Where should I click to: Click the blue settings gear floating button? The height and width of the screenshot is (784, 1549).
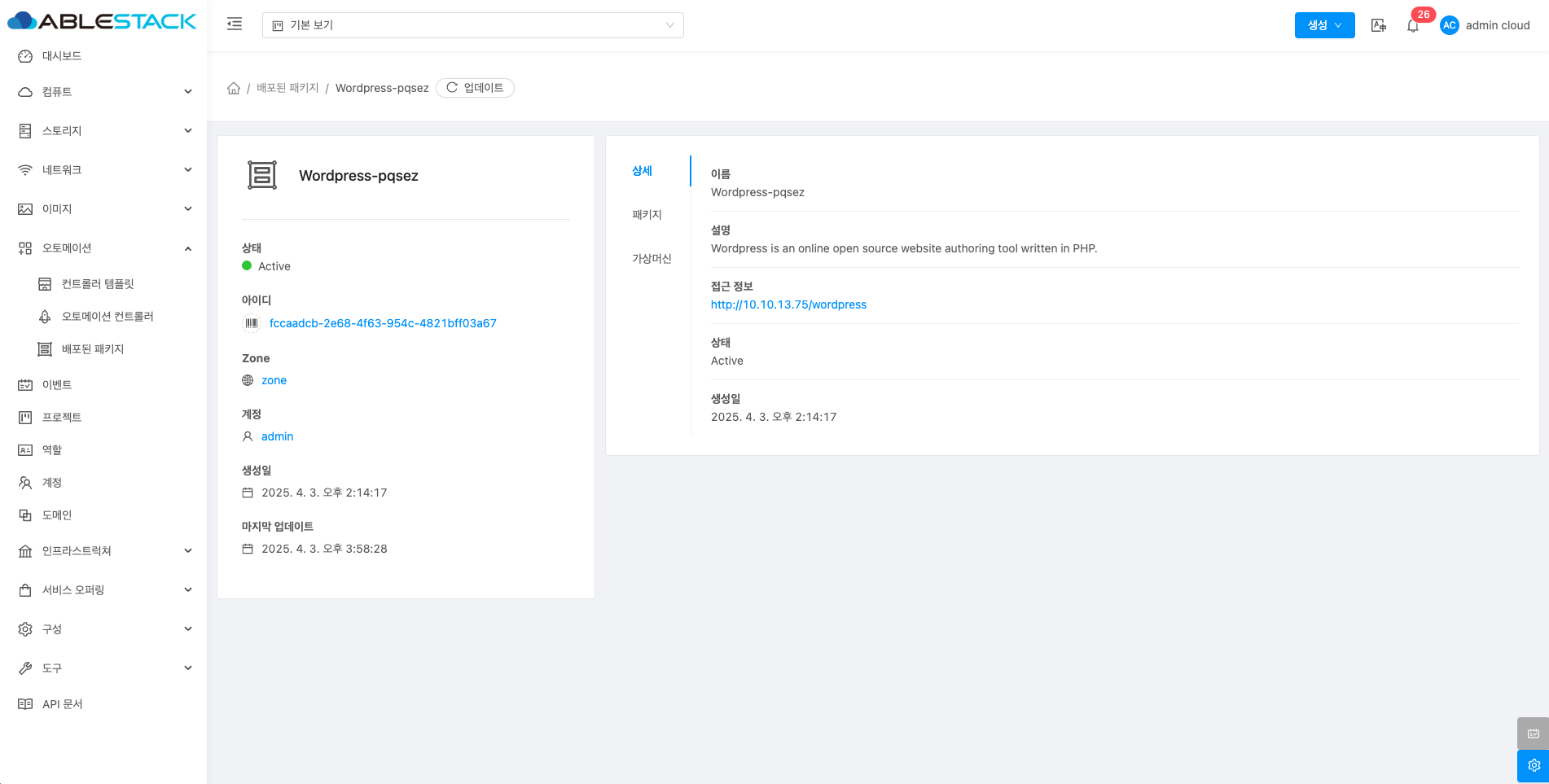pyautogui.click(x=1533, y=765)
